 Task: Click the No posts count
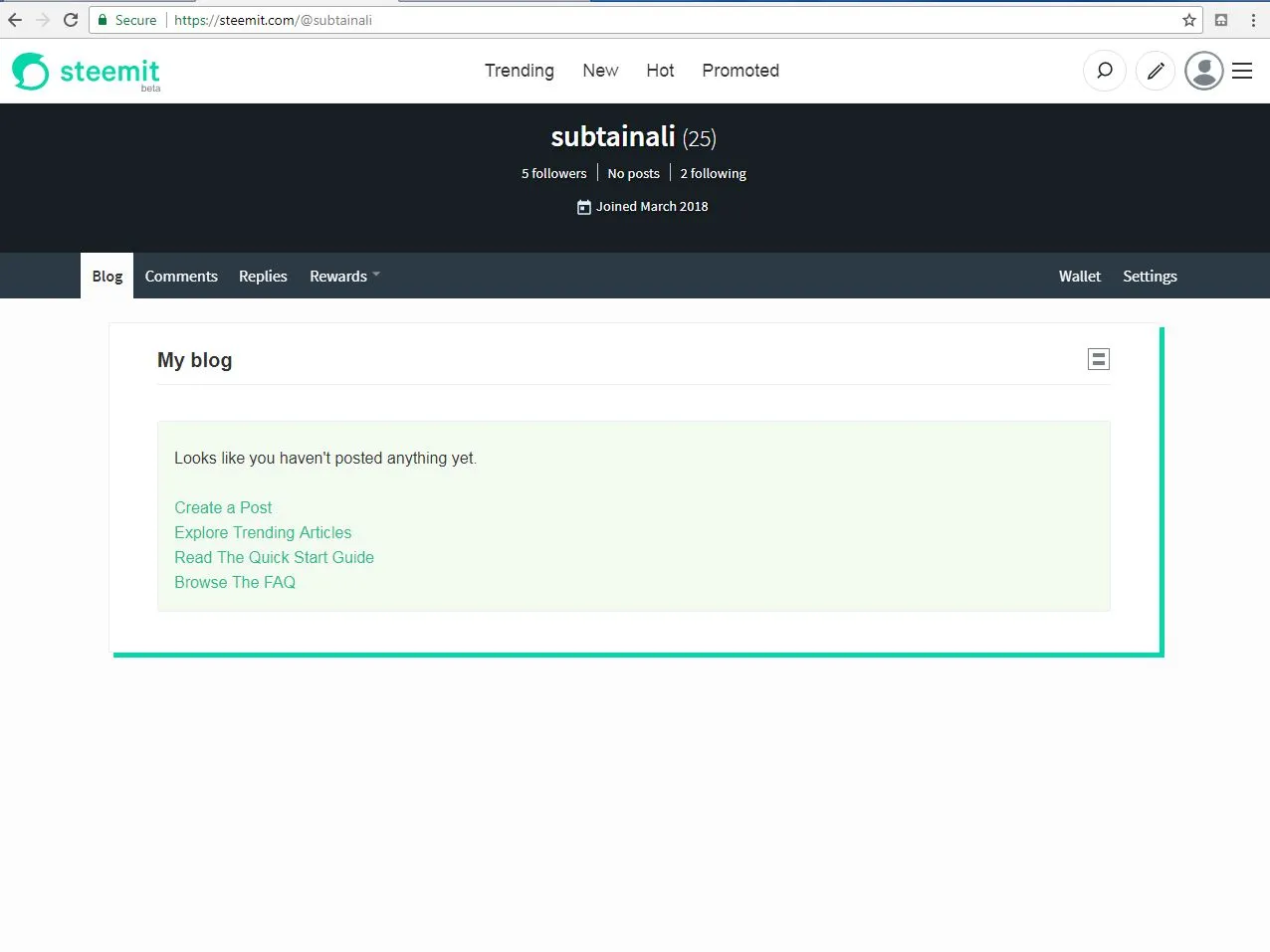pos(633,173)
